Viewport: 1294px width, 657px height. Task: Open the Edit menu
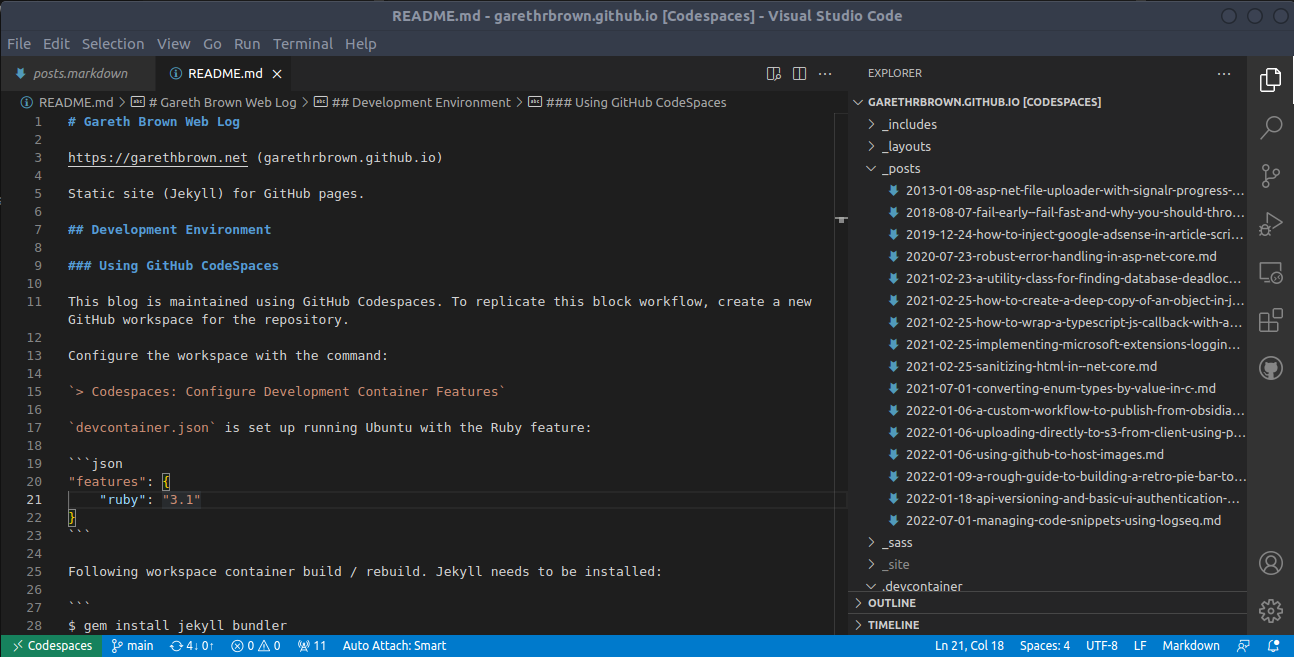point(56,44)
